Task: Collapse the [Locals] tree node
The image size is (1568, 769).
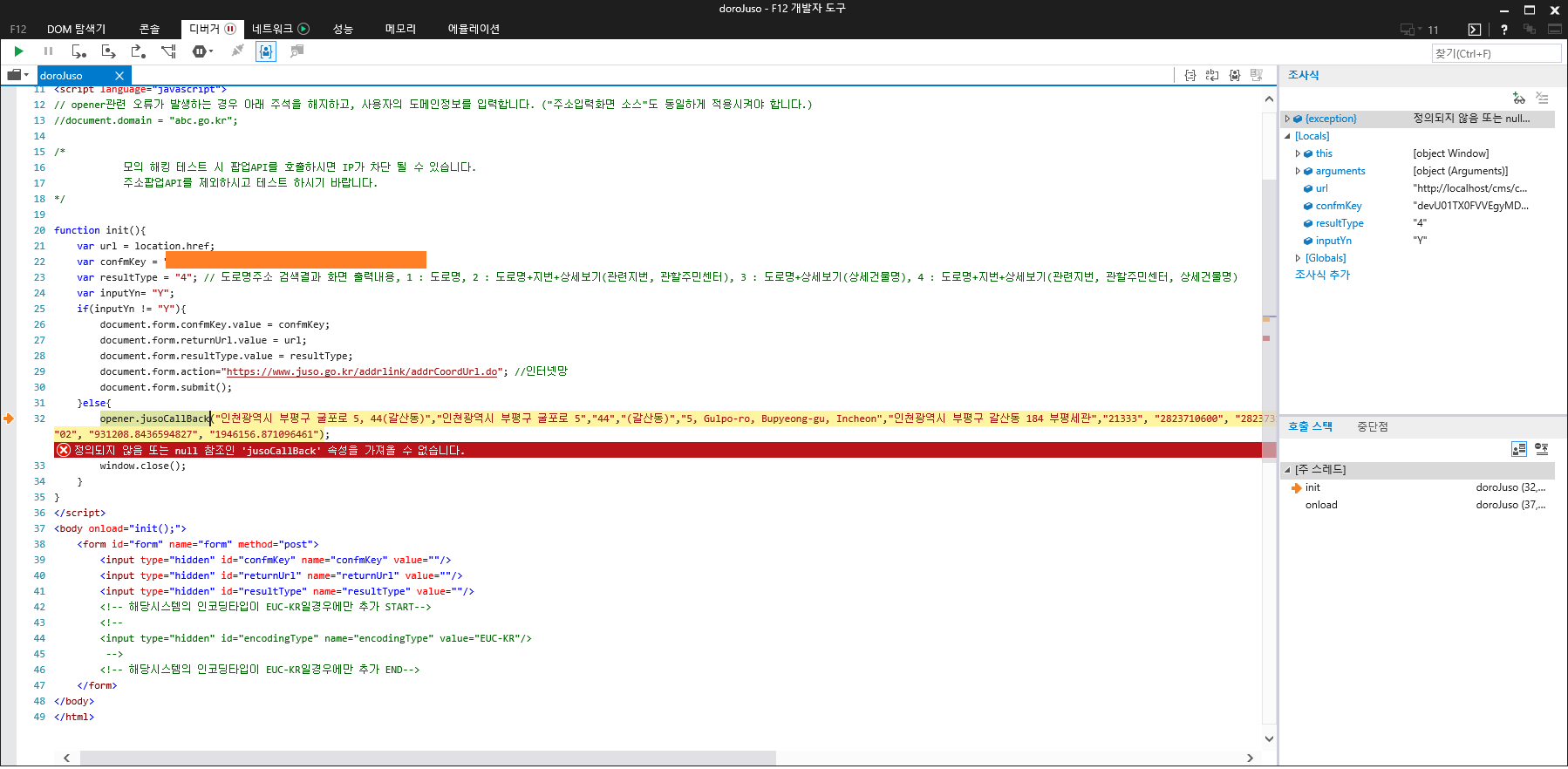Action: (1287, 136)
